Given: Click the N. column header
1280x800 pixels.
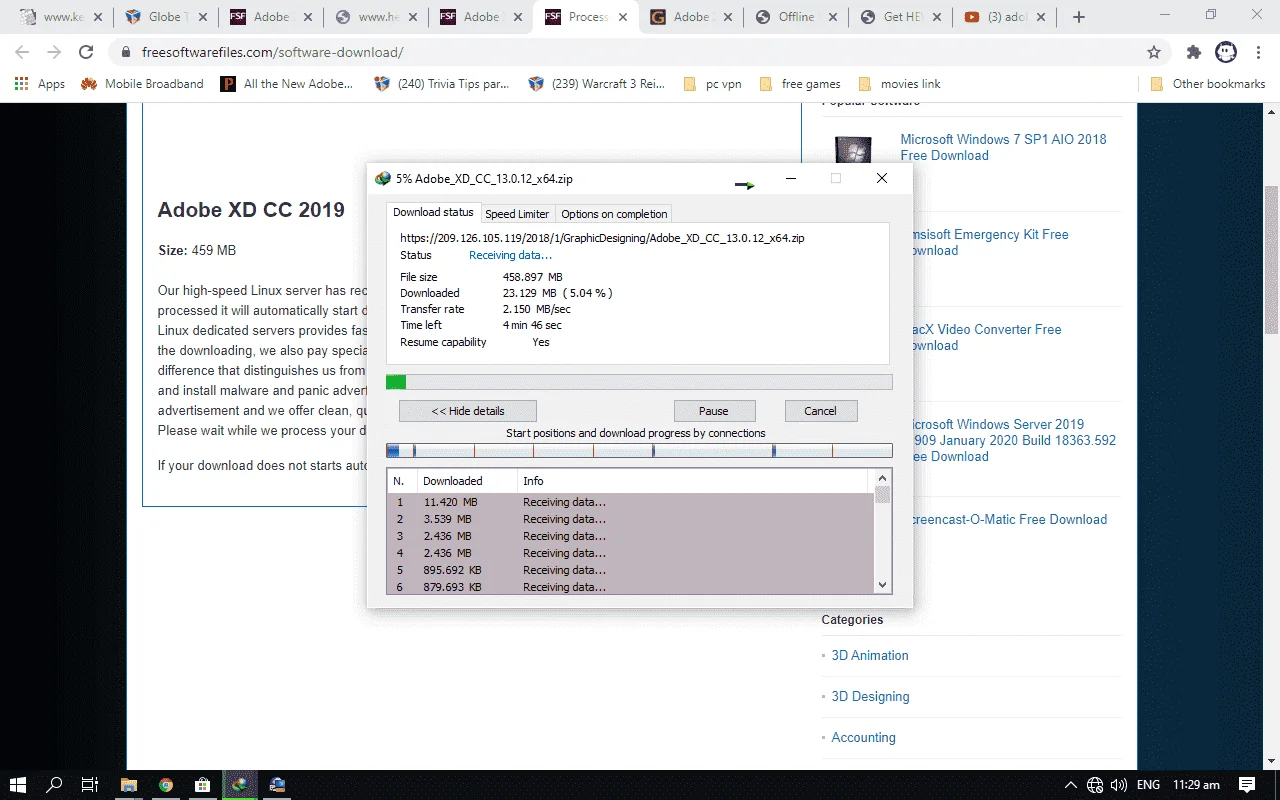Looking at the screenshot, I should [x=401, y=481].
